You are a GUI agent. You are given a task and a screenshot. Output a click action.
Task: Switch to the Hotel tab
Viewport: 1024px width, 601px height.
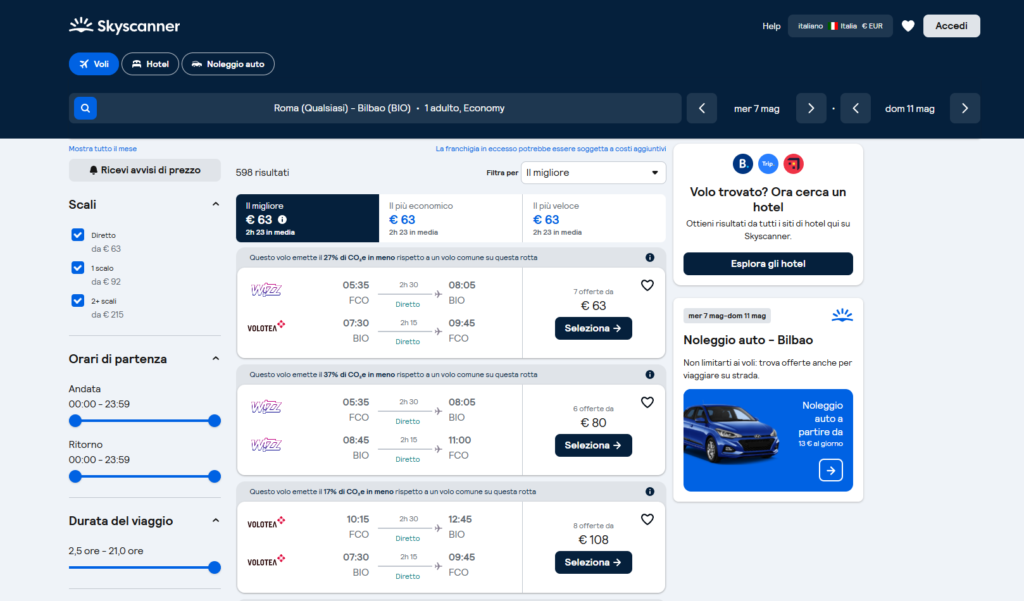[150, 64]
